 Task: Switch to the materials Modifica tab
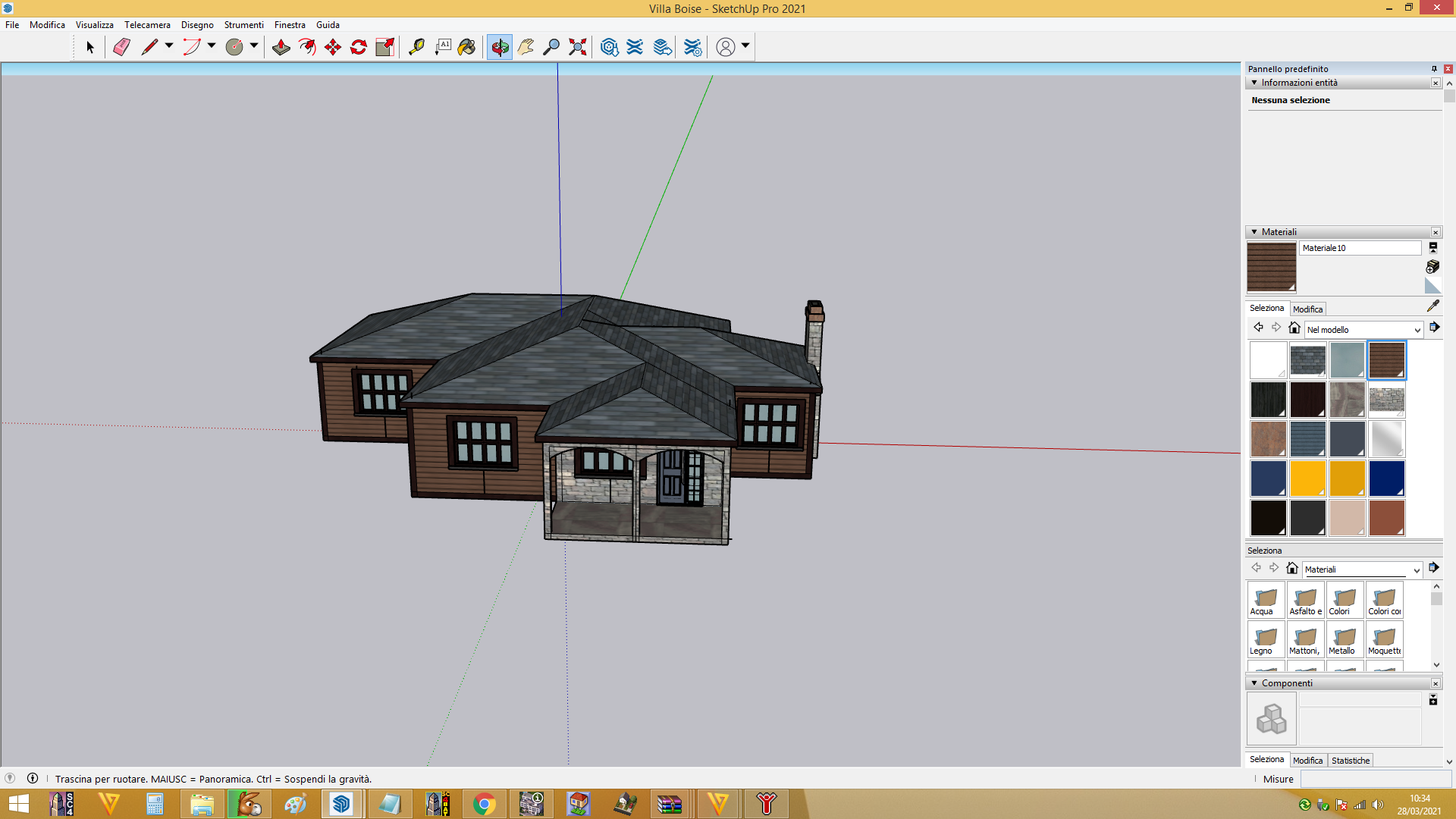pos(1307,309)
